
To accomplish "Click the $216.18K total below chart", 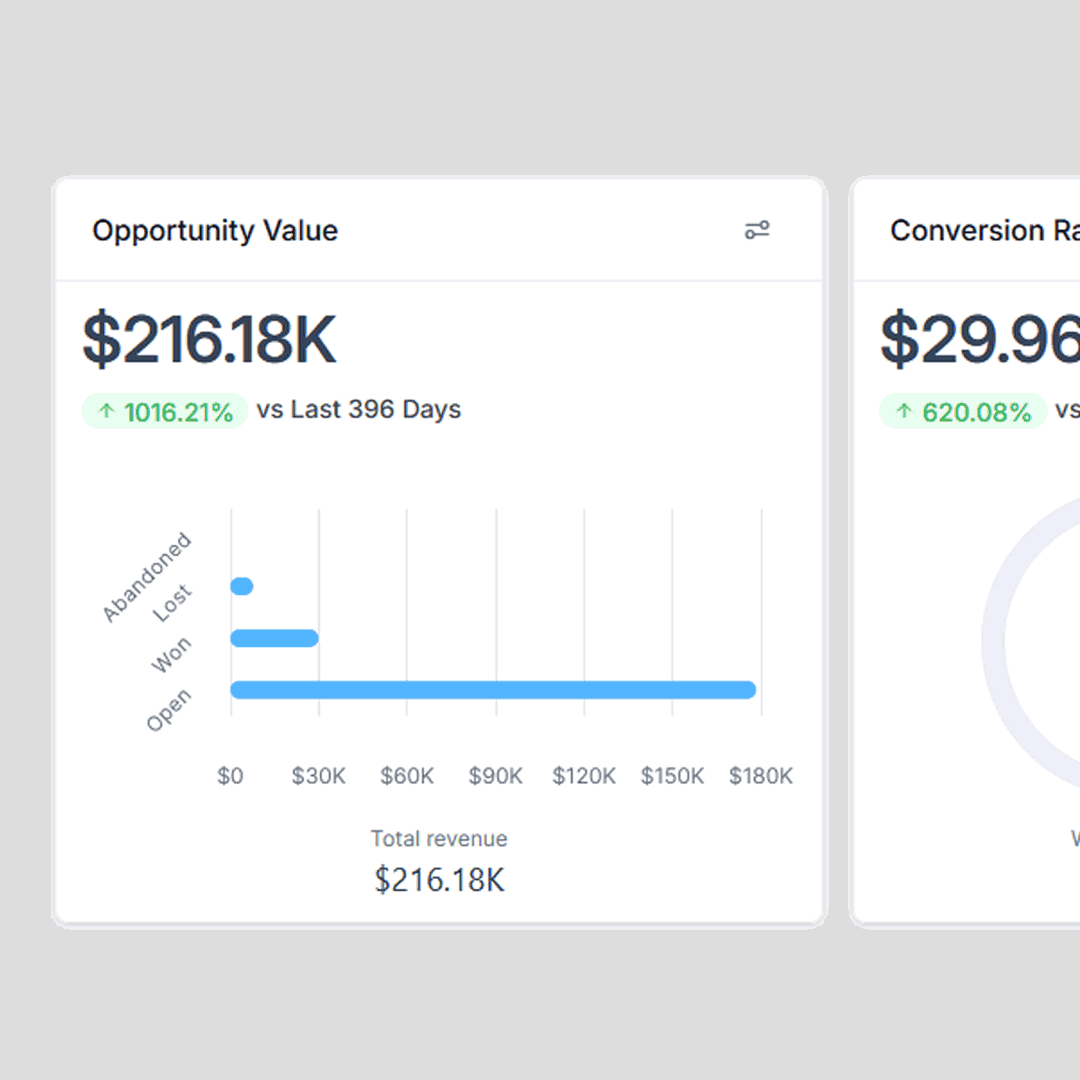I will point(439,880).
